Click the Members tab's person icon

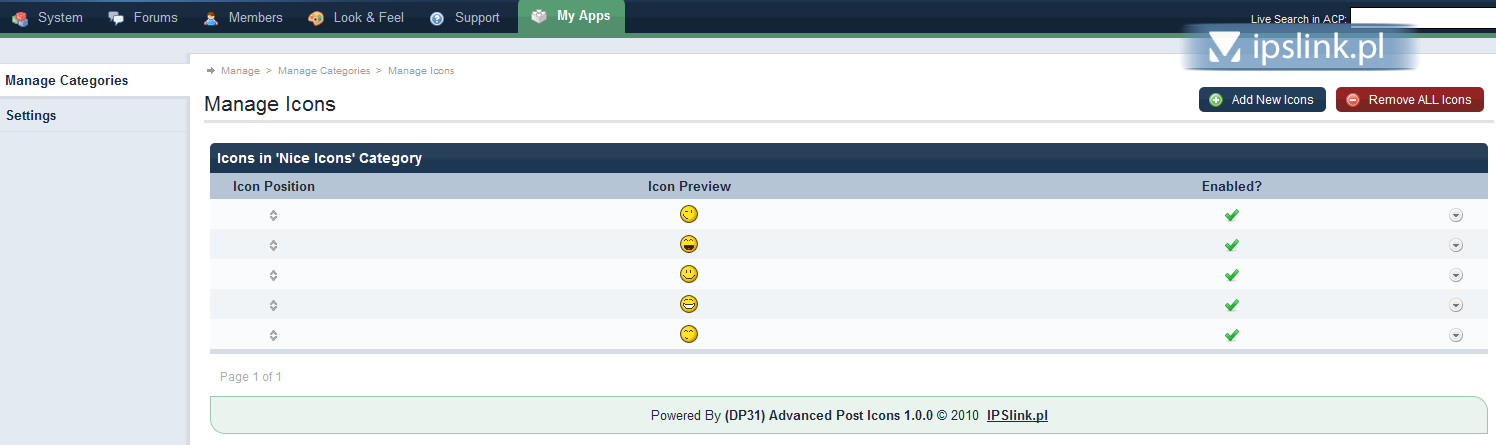click(x=211, y=18)
